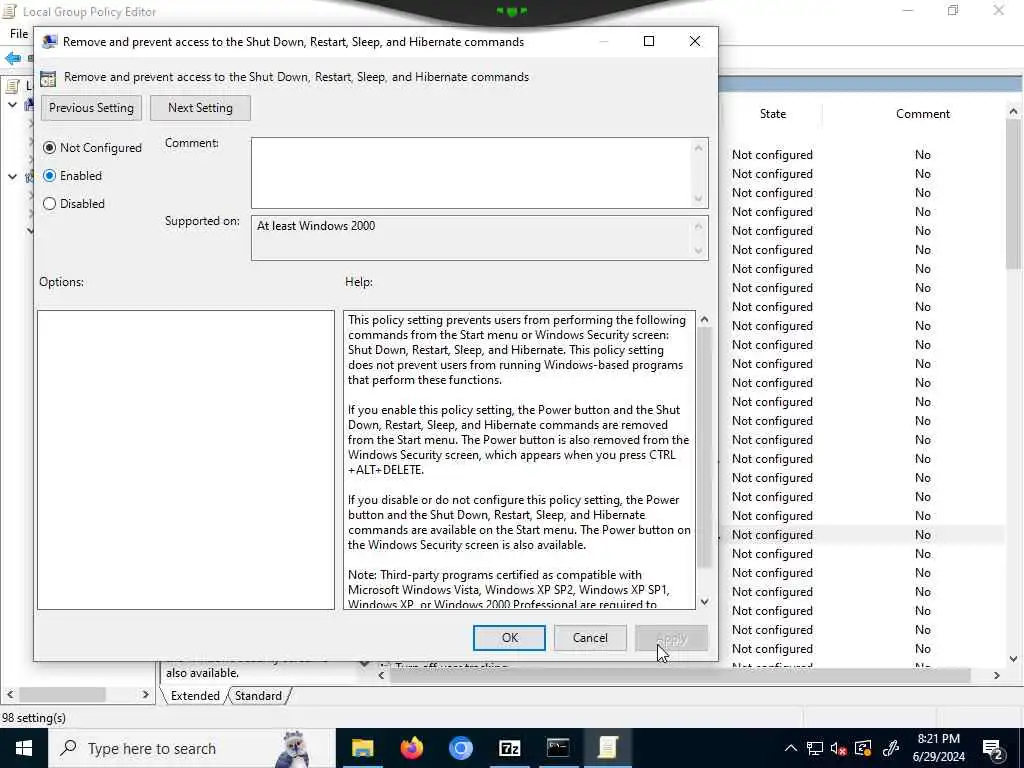
Task: Click the settings list scroll-down arrow
Action: tap(1013, 659)
